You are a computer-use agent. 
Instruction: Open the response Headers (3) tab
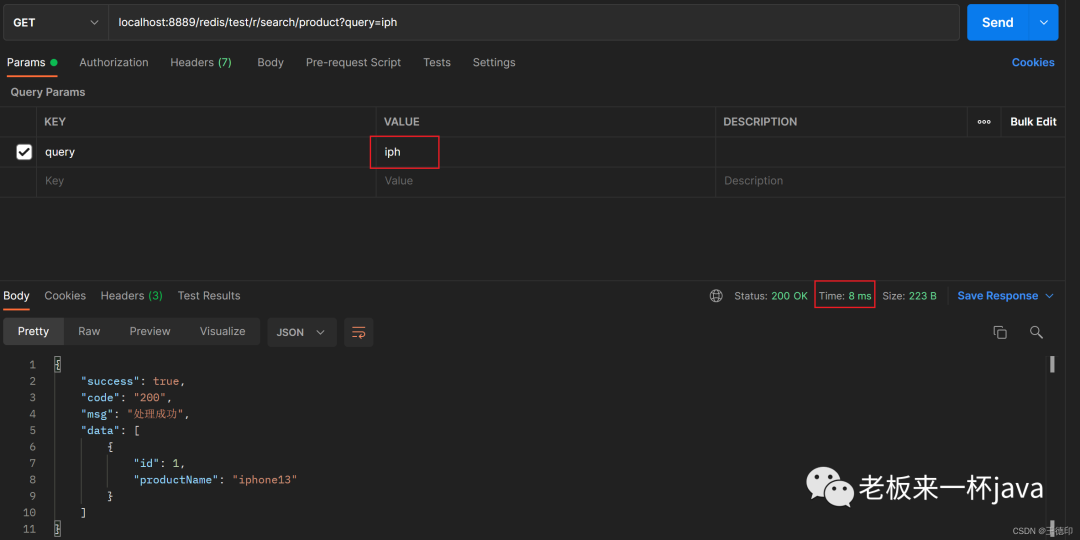[x=132, y=295]
